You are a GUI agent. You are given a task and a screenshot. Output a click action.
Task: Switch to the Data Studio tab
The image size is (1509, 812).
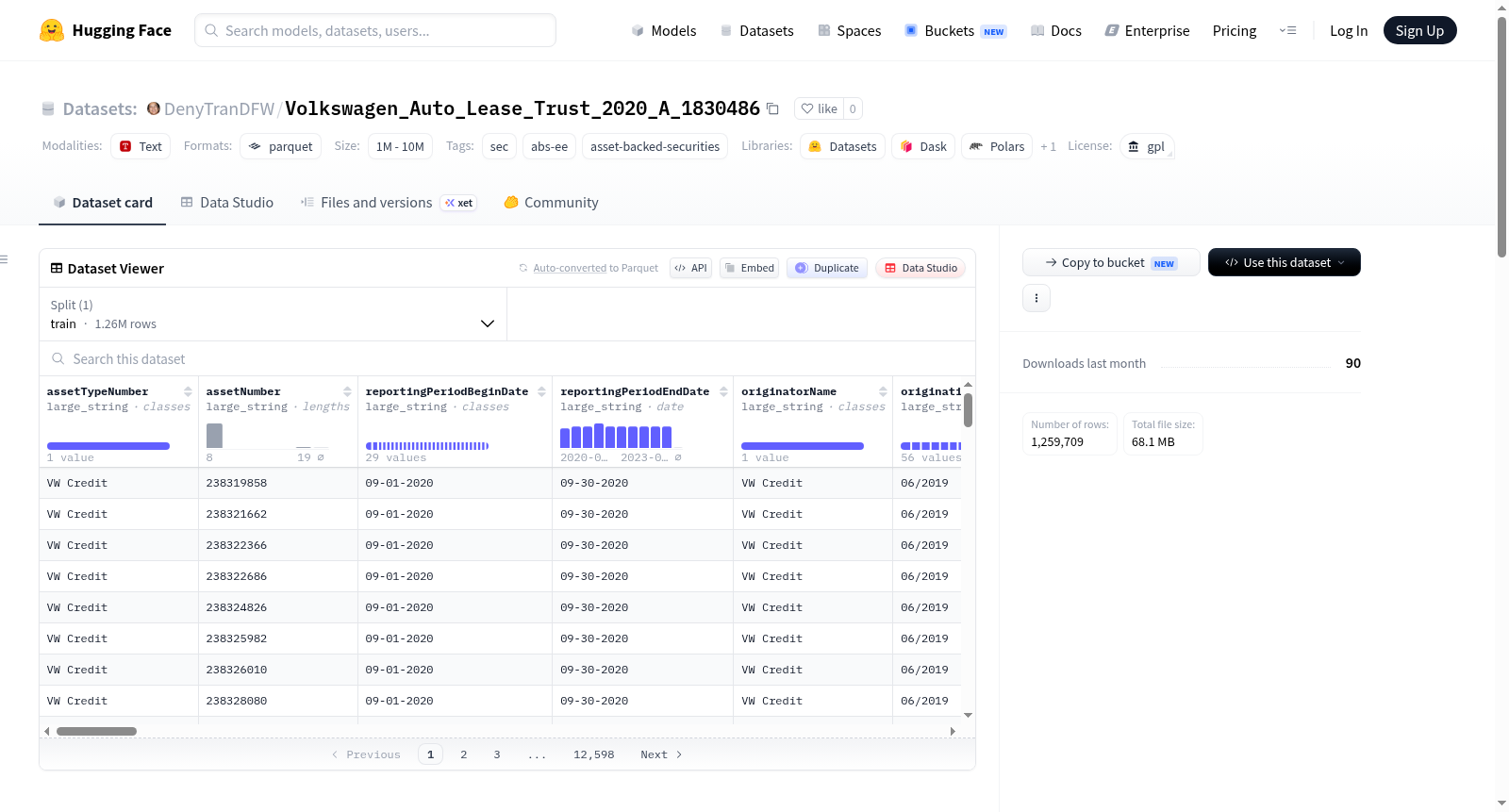[227, 203]
